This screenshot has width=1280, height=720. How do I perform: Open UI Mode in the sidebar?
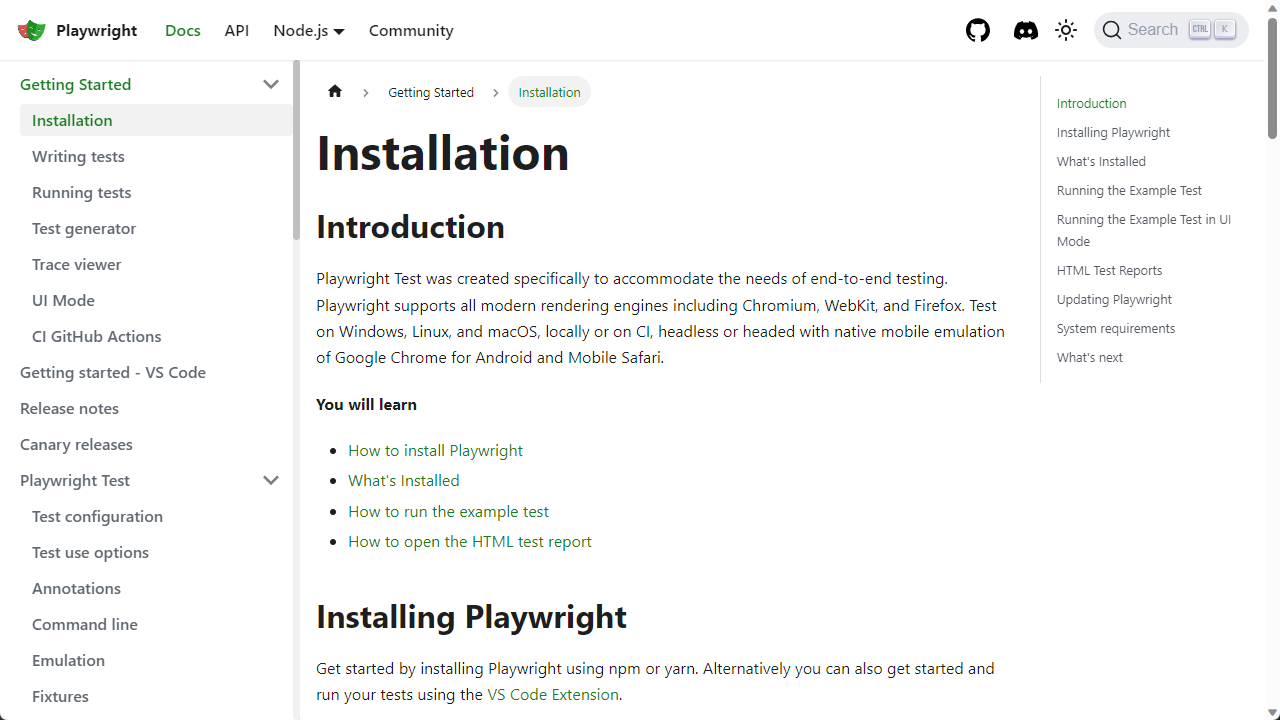click(156, 300)
